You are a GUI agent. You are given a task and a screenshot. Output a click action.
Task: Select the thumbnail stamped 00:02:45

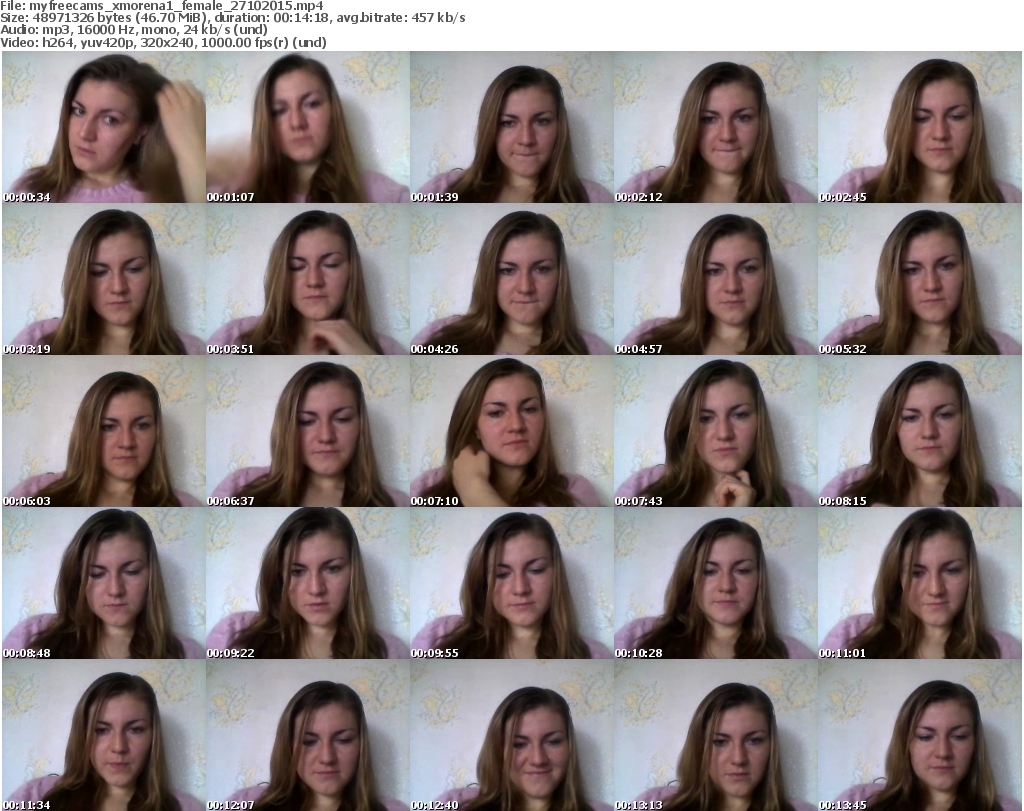click(x=920, y=127)
